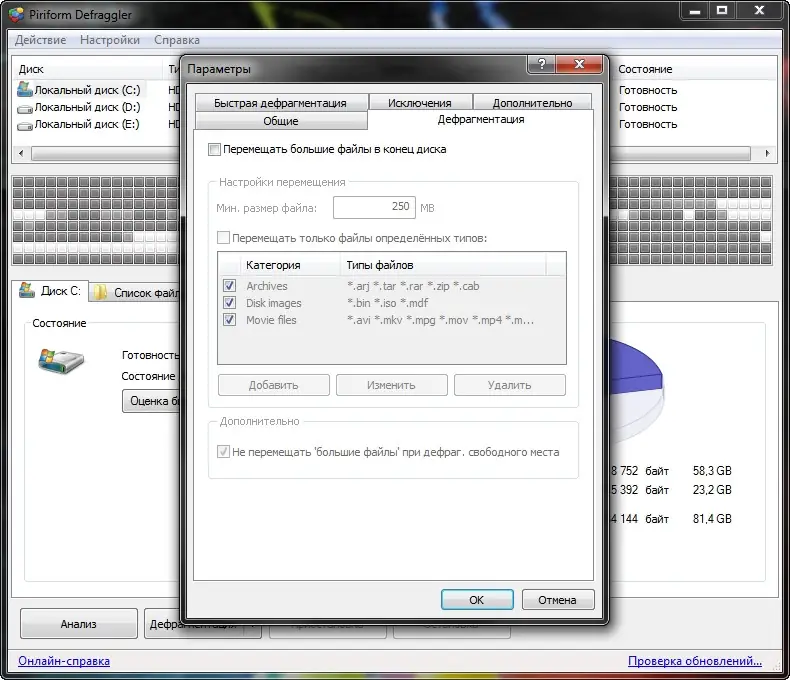Open the Настройки menu

[110, 40]
